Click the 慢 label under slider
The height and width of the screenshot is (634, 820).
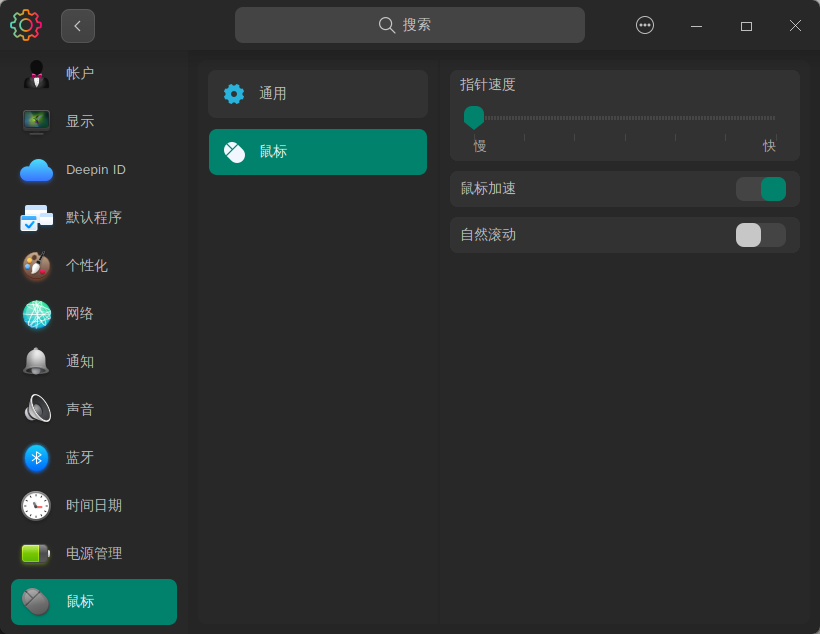480,146
